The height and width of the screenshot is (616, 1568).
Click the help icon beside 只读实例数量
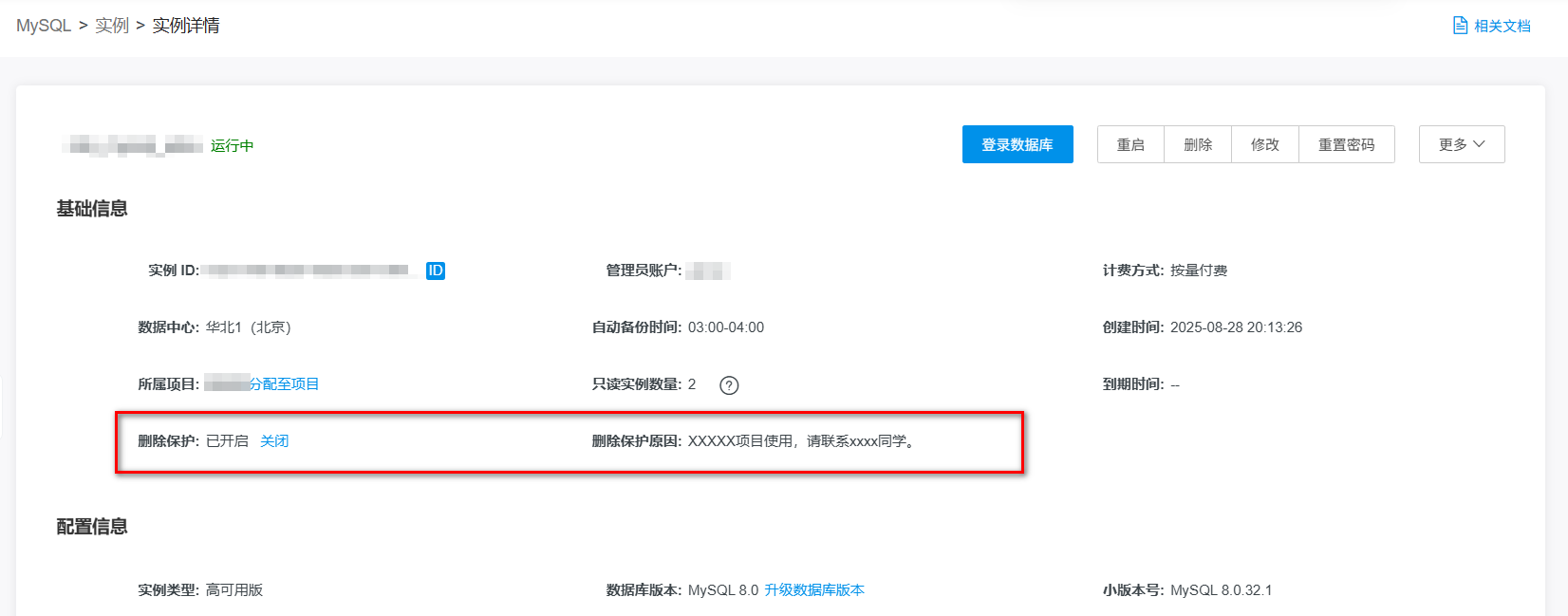(x=729, y=385)
